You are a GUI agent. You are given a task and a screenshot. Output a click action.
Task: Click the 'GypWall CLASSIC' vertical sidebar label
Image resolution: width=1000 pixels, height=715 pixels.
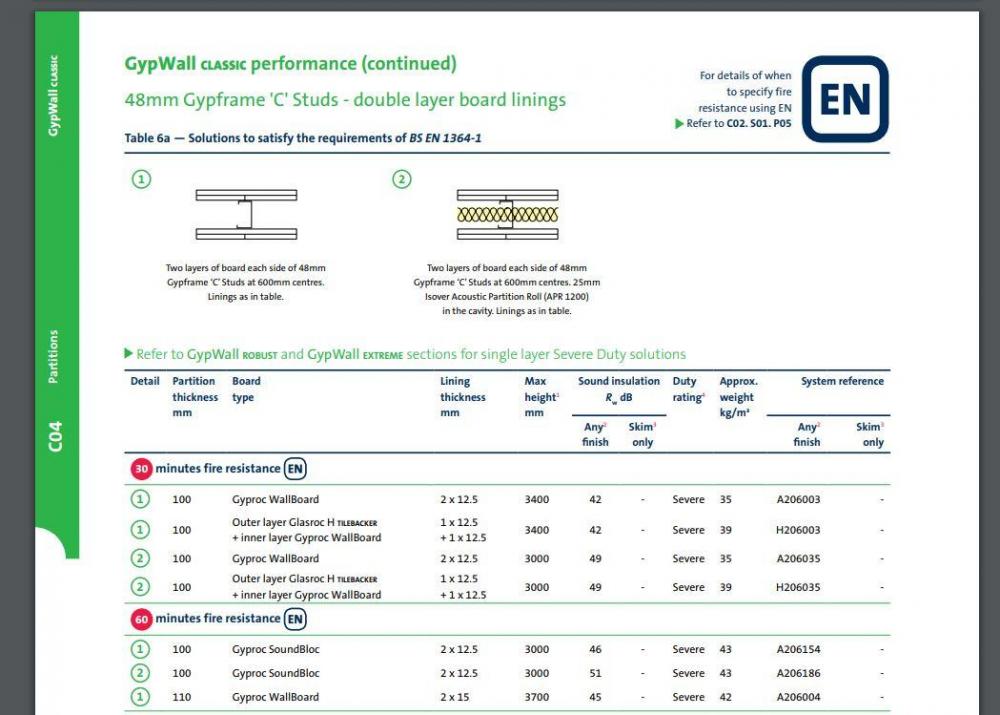click(x=54, y=96)
